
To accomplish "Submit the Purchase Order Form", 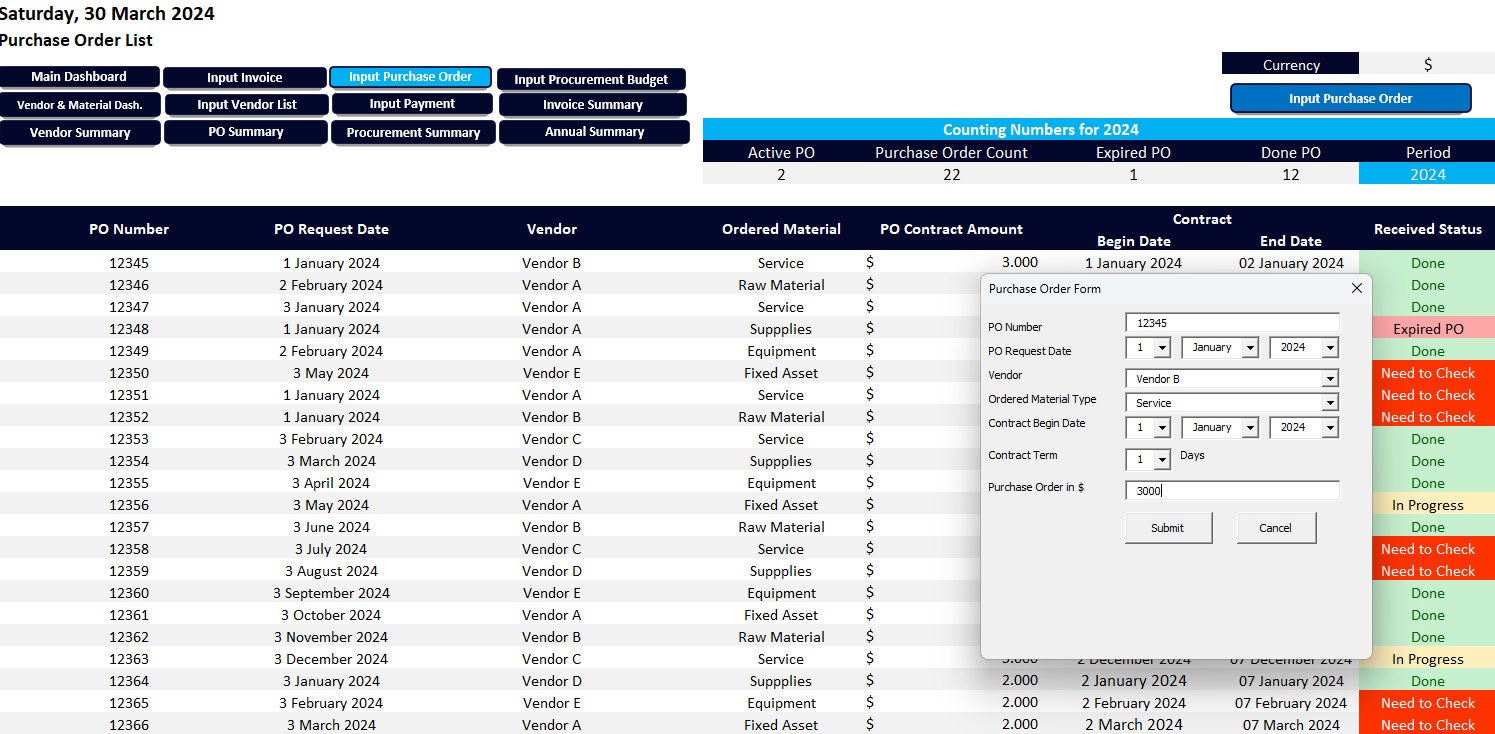I will 1168,527.
